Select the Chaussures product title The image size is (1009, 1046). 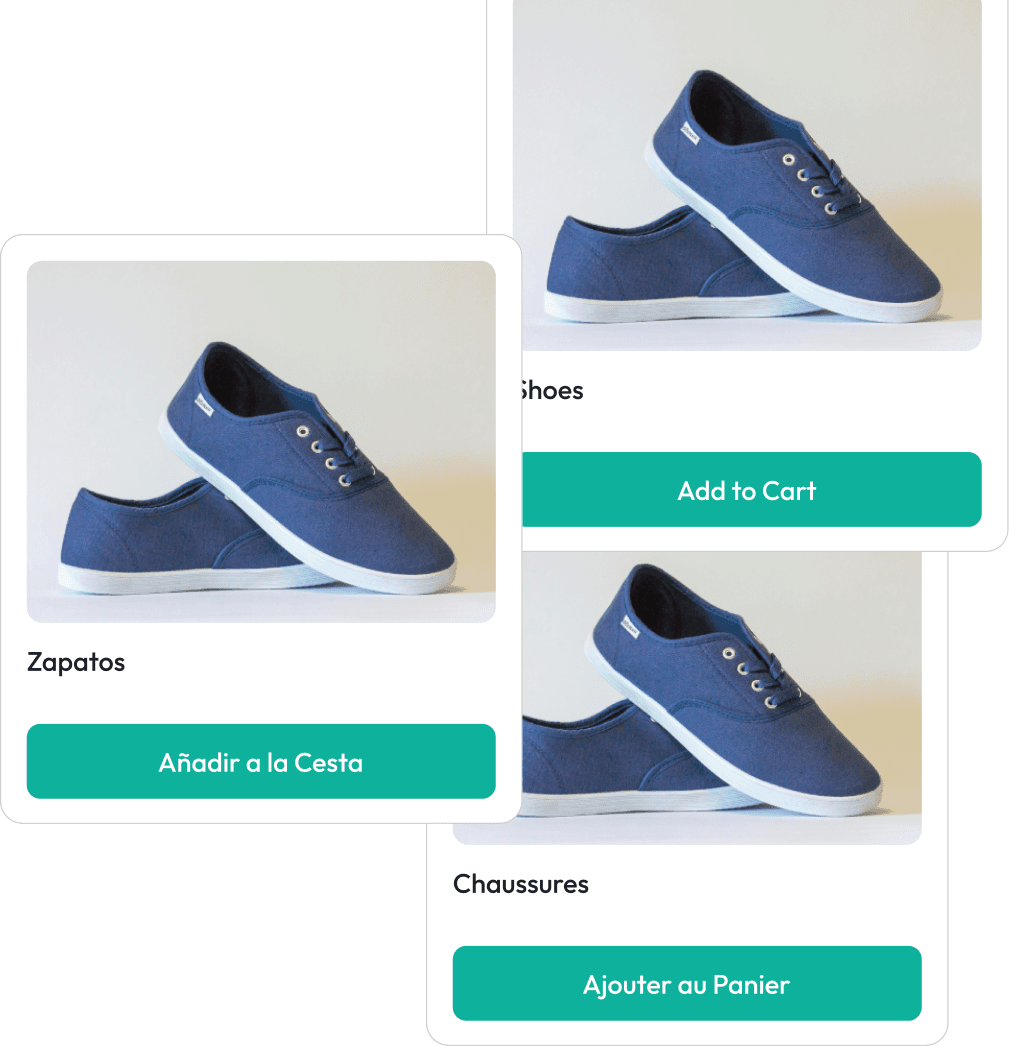[521, 884]
